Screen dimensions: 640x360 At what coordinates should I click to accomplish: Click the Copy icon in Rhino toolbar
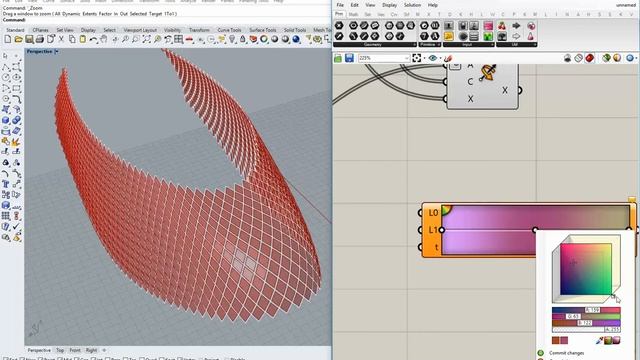tap(72, 40)
